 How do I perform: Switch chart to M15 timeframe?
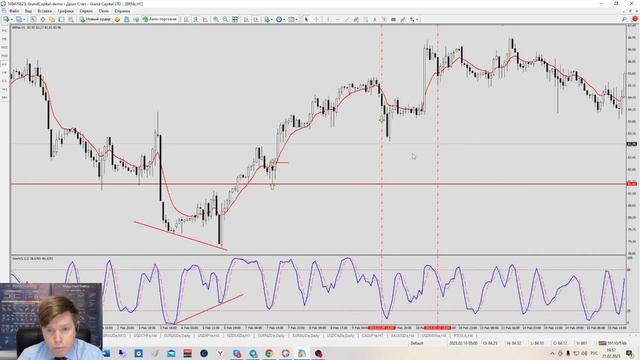pyautogui.click(x=4, y=47)
